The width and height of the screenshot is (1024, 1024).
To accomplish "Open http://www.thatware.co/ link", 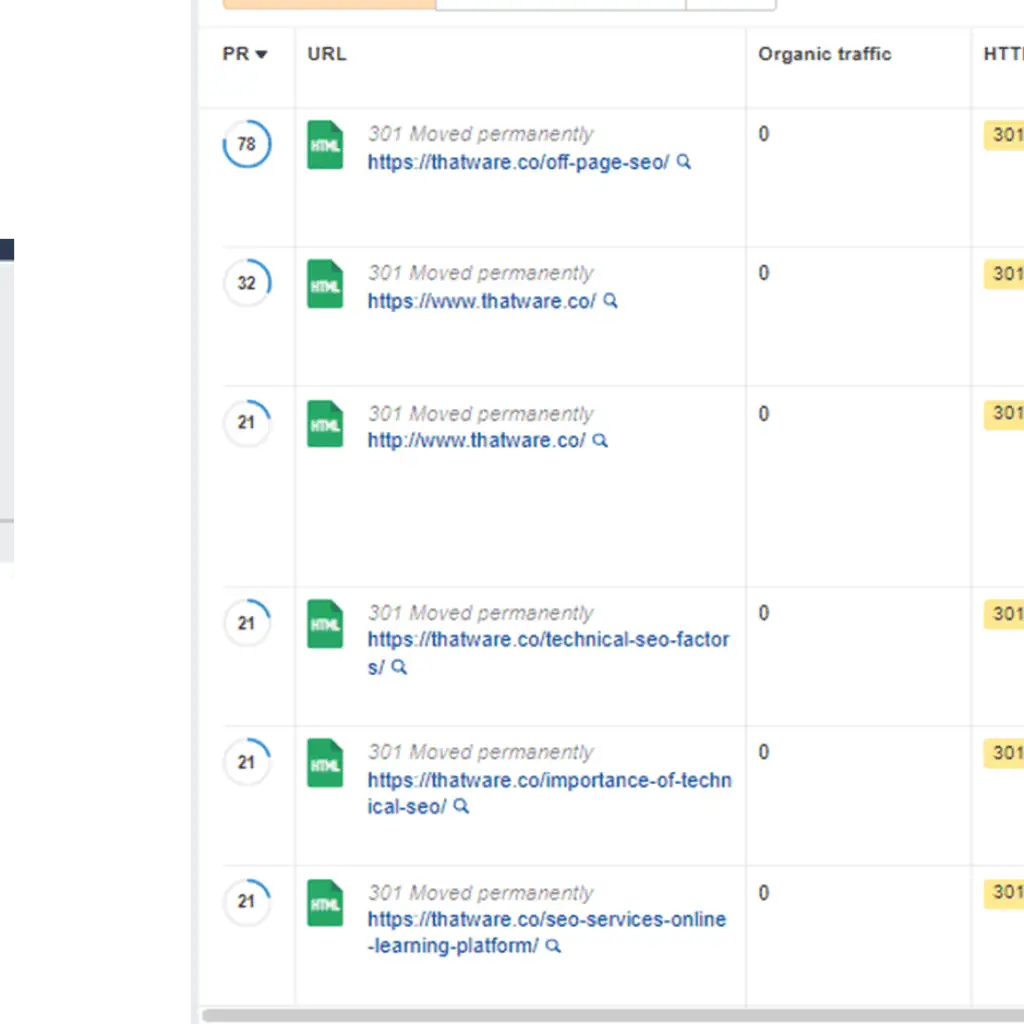I will click(476, 441).
